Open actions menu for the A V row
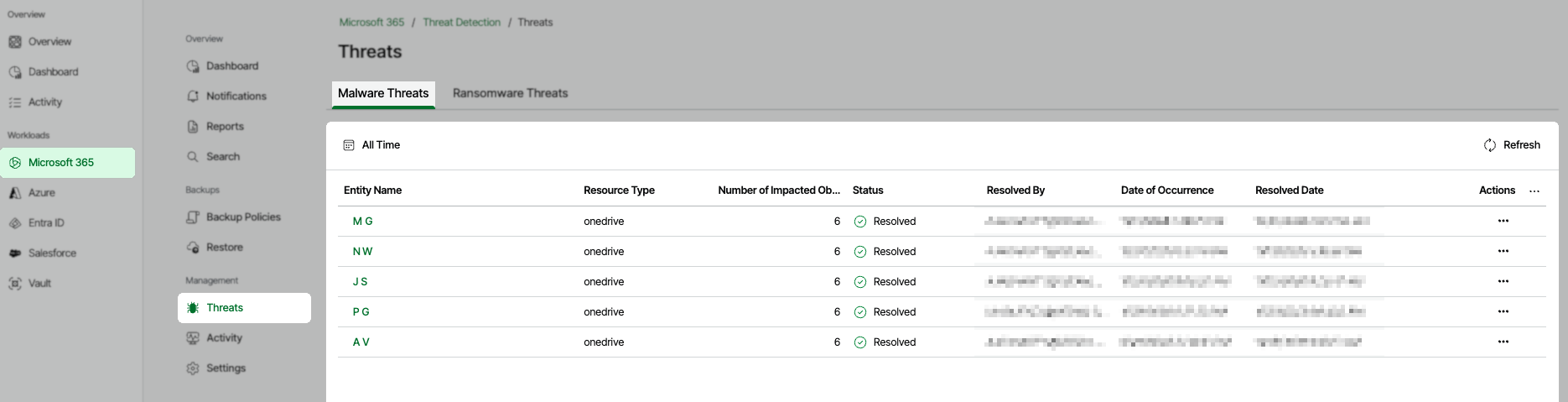The image size is (1568, 402). tap(1503, 342)
